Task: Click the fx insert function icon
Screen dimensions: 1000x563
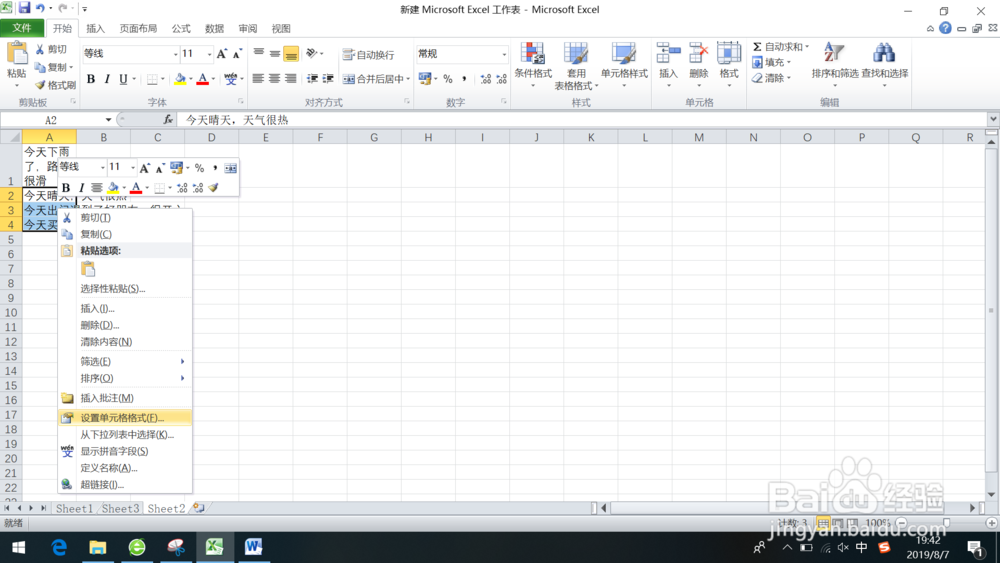Action: click(168, 120)
